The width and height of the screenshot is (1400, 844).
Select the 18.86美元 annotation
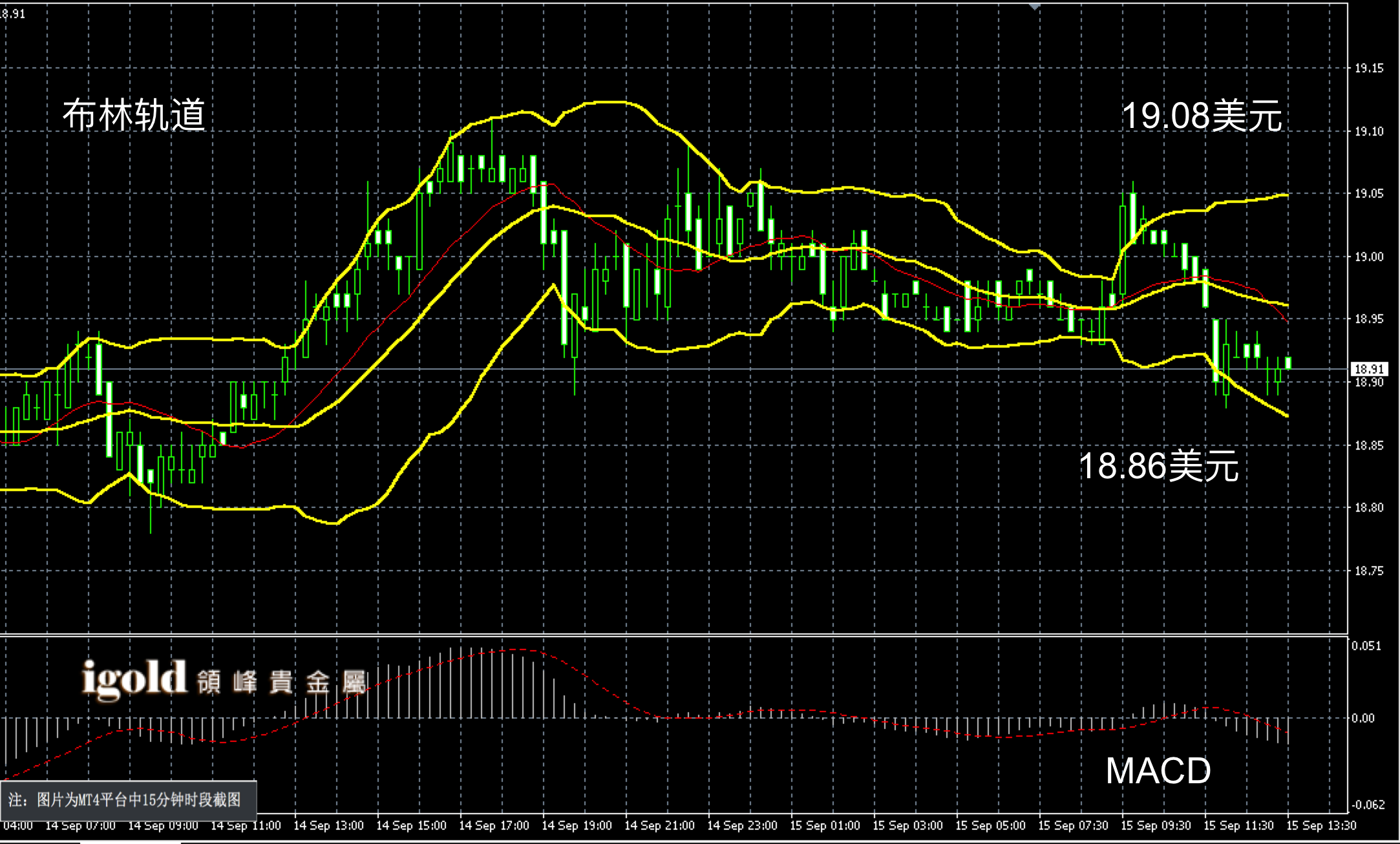(x=1158, y=466)
